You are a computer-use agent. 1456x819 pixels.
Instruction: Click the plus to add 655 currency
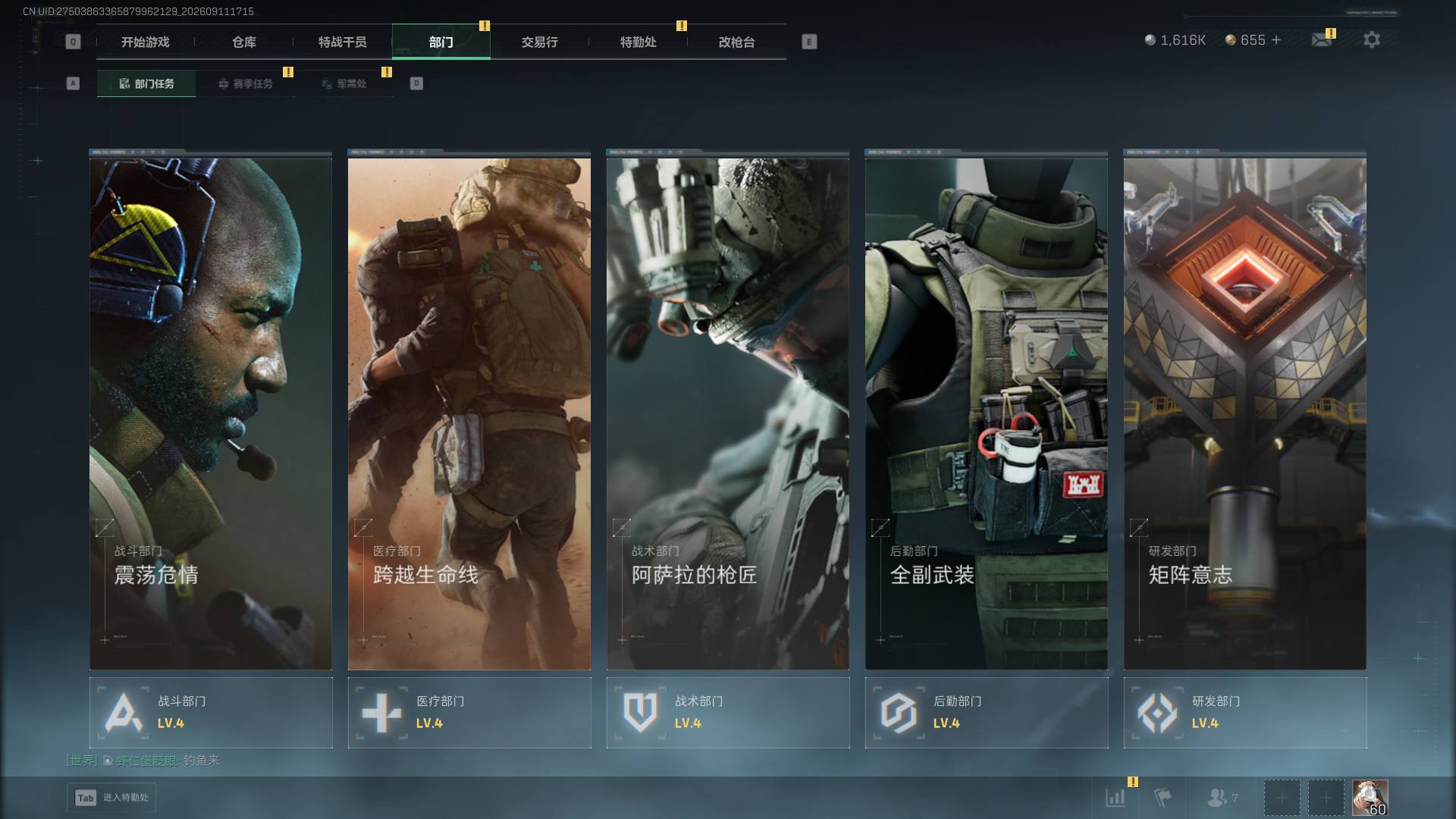[1276, 39]
